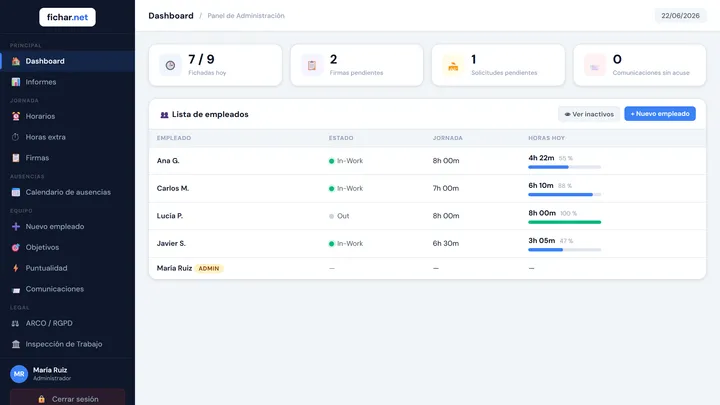Click the JORNADA column header
The width and height of the screenshot is (720, 405).
448,138
